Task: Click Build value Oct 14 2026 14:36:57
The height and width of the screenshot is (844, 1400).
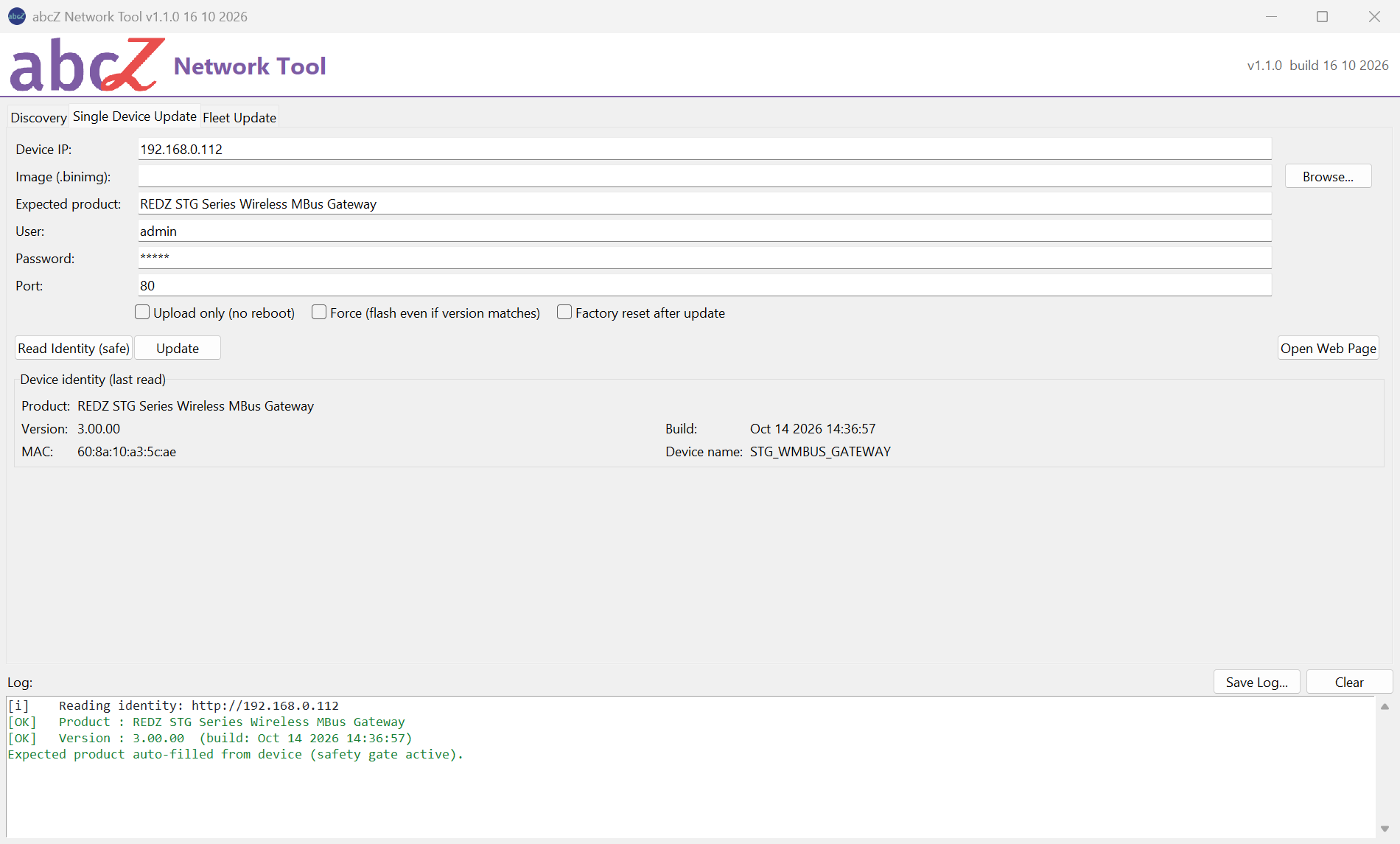Action: pos(813,428)
